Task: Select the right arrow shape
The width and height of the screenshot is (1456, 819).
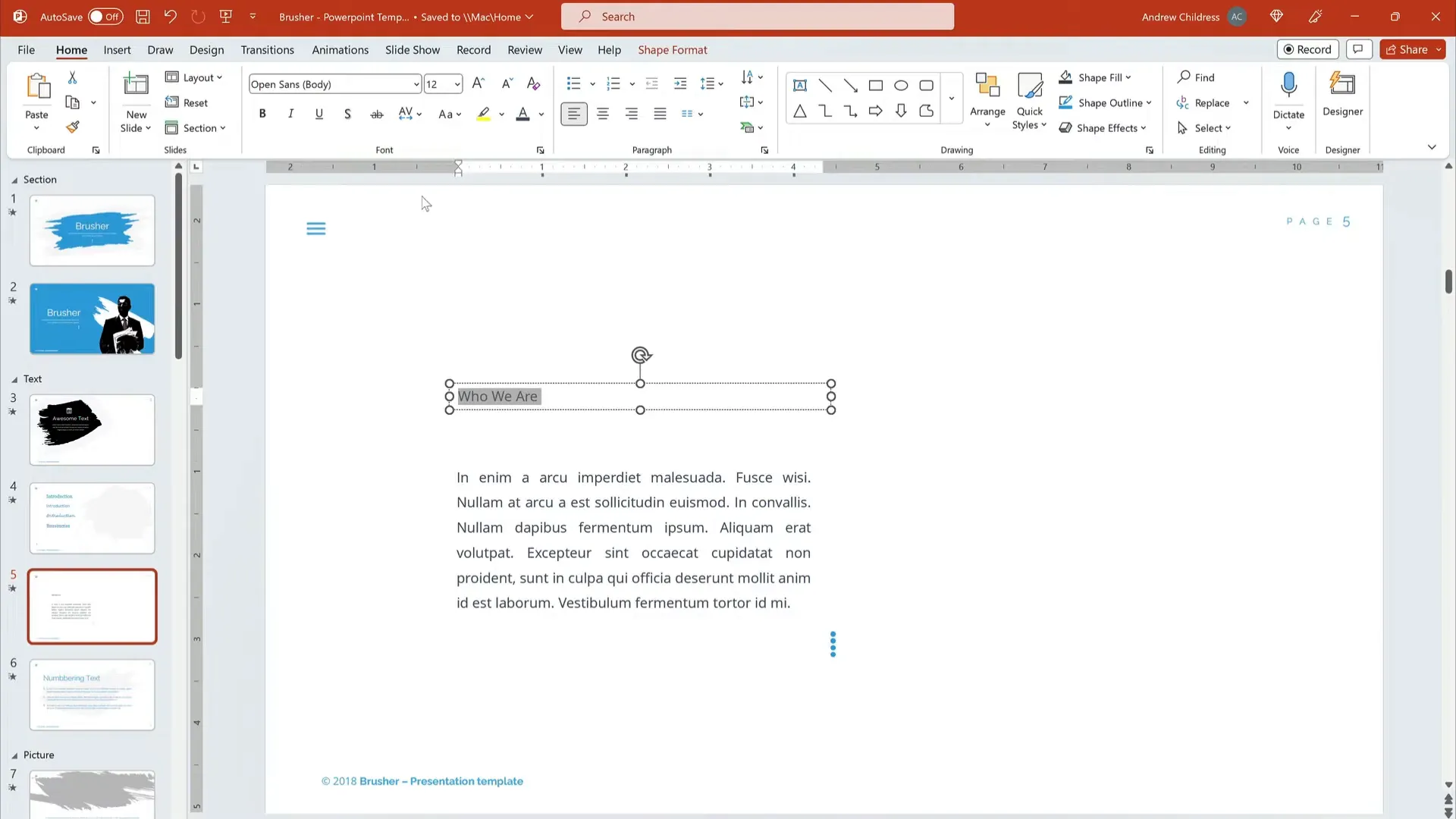Action: click(x=876, y=111)
